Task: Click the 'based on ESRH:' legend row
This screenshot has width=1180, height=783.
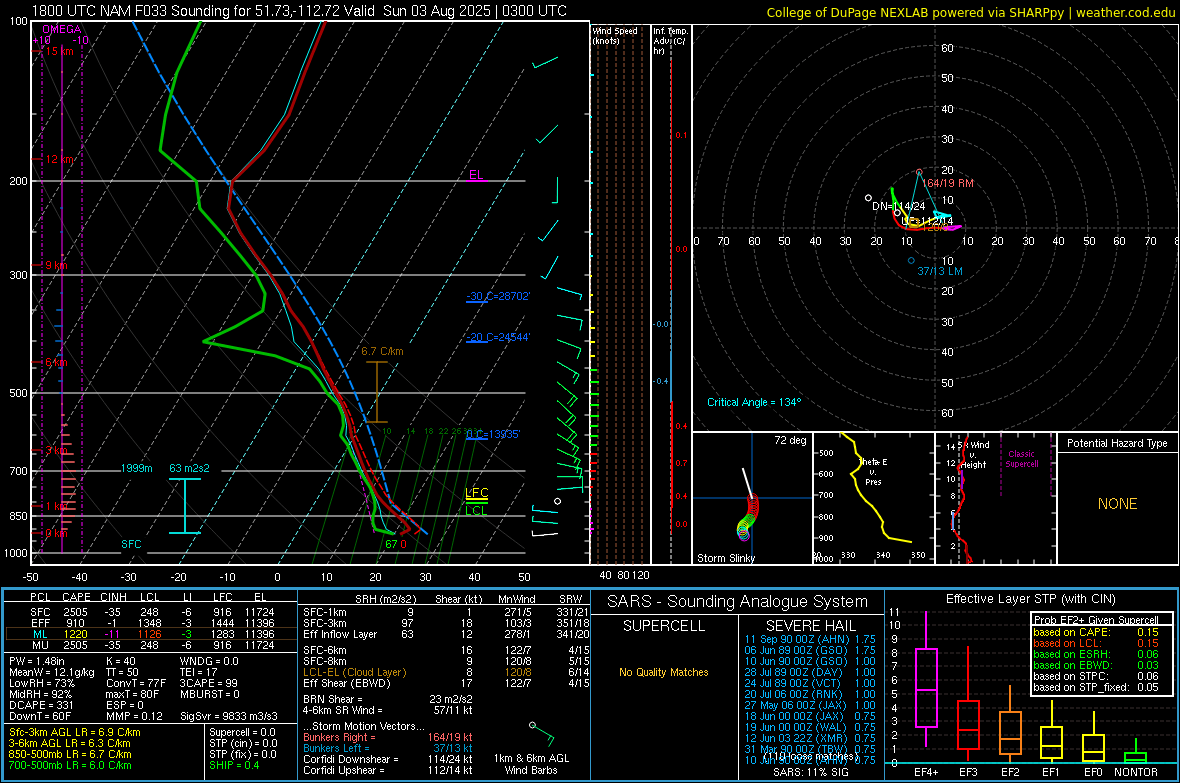Action: (x=1096, y=654)
